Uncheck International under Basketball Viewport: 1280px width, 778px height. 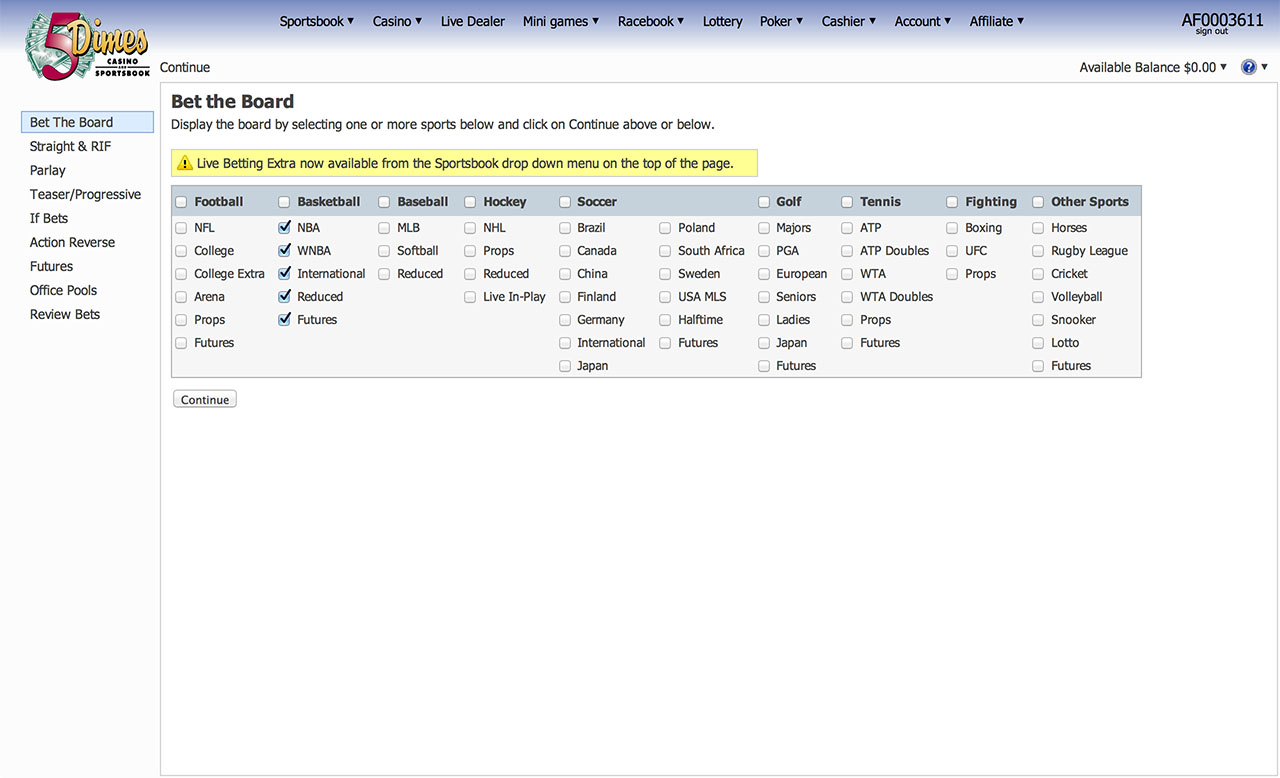click(284, 274)
